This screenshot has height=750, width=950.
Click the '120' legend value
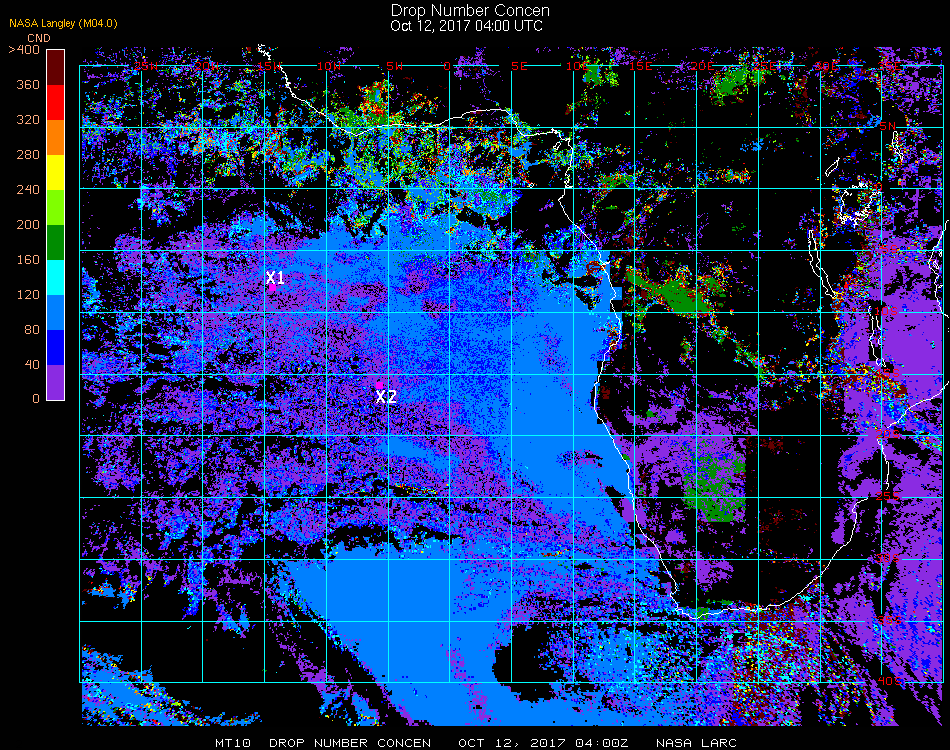28,295
